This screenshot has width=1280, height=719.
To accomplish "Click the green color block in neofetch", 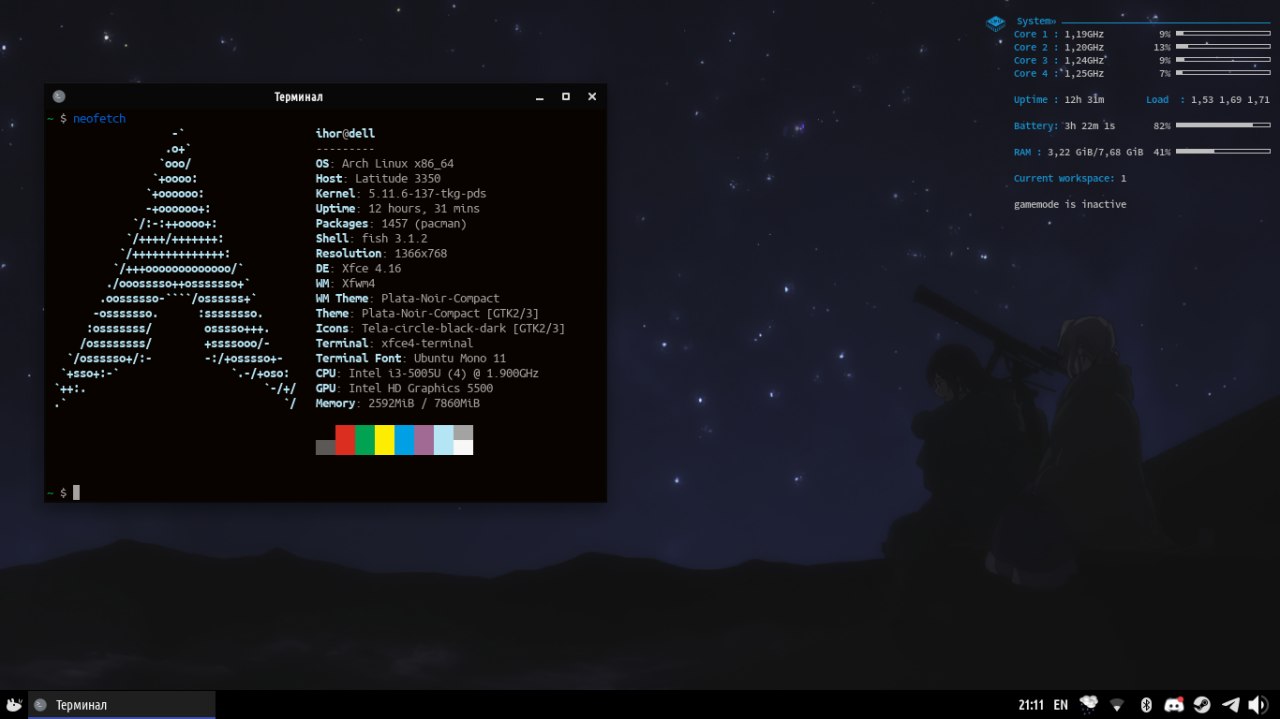I will click(365, 440).
